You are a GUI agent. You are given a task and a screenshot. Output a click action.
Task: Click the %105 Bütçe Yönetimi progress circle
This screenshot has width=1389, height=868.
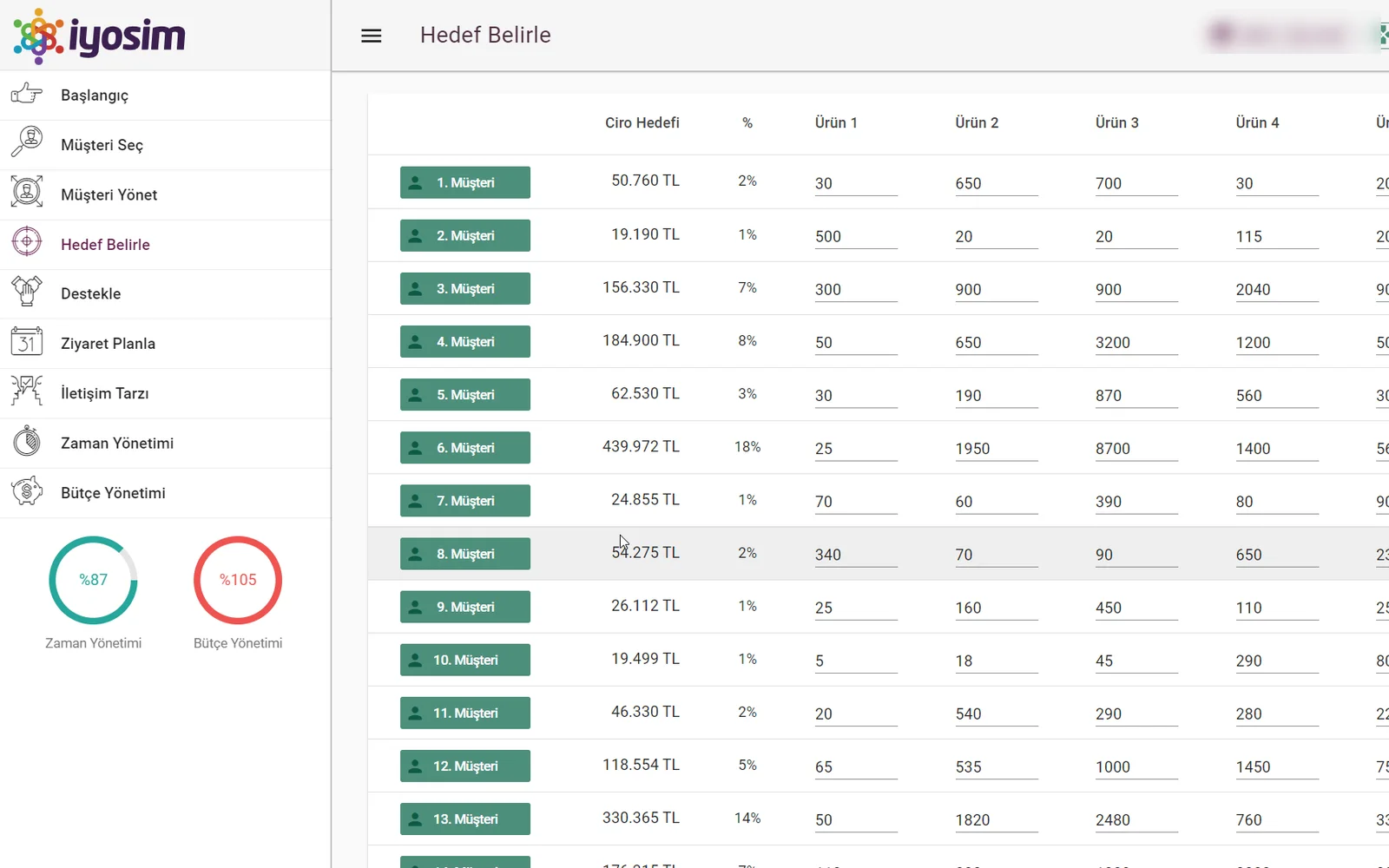coord(238,580)
